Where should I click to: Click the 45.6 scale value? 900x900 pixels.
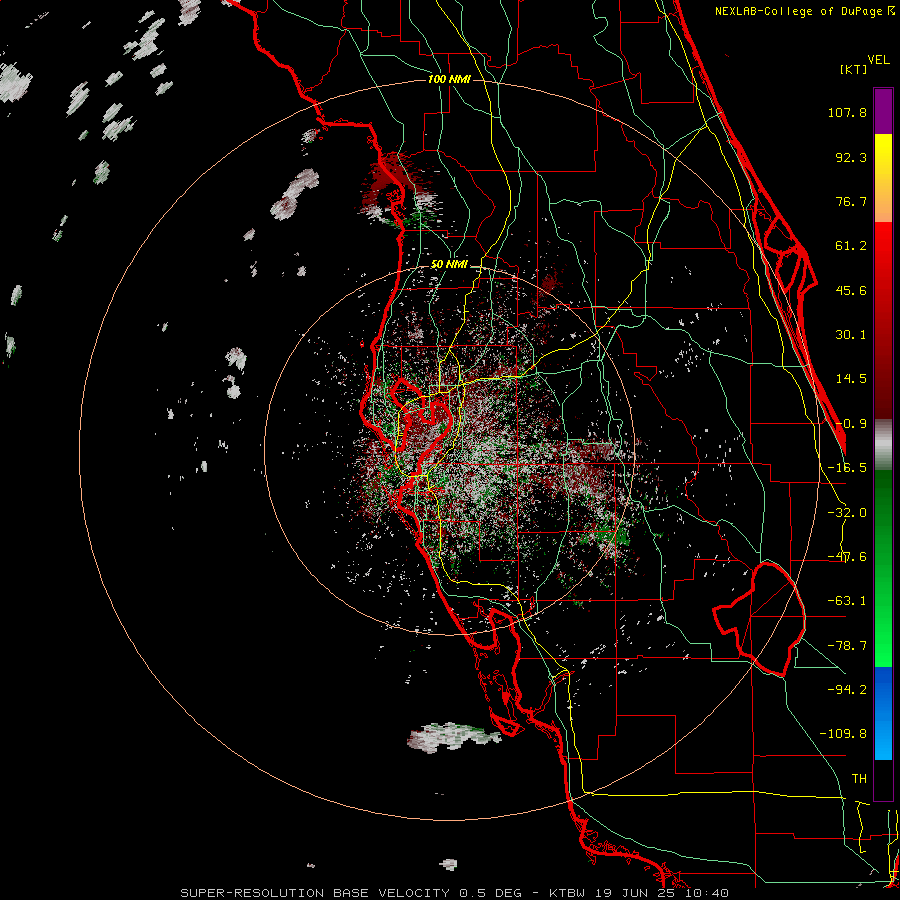(851, 290)
